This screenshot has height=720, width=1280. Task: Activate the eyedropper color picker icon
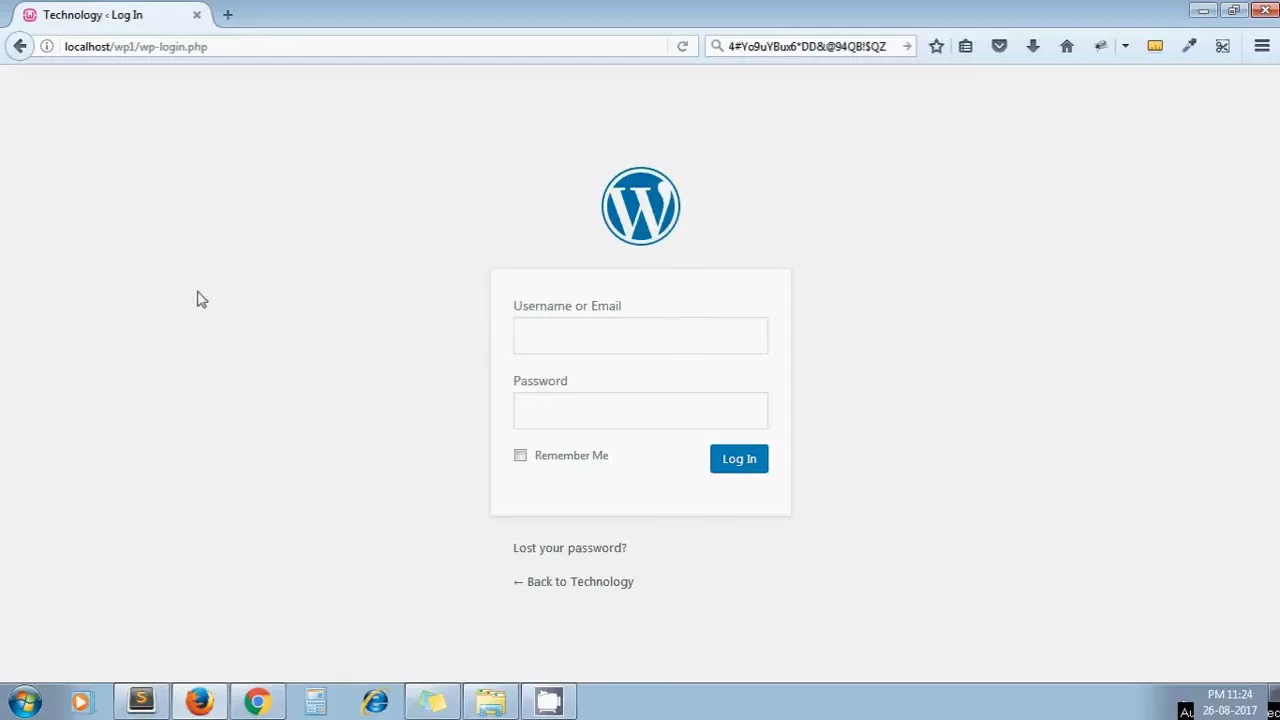click(1189, 46)
